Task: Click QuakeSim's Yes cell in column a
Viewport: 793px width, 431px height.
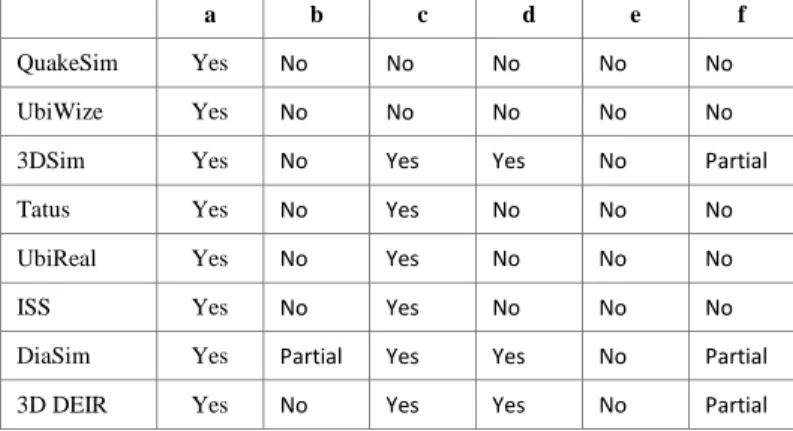Action: [x=210, y=63]
